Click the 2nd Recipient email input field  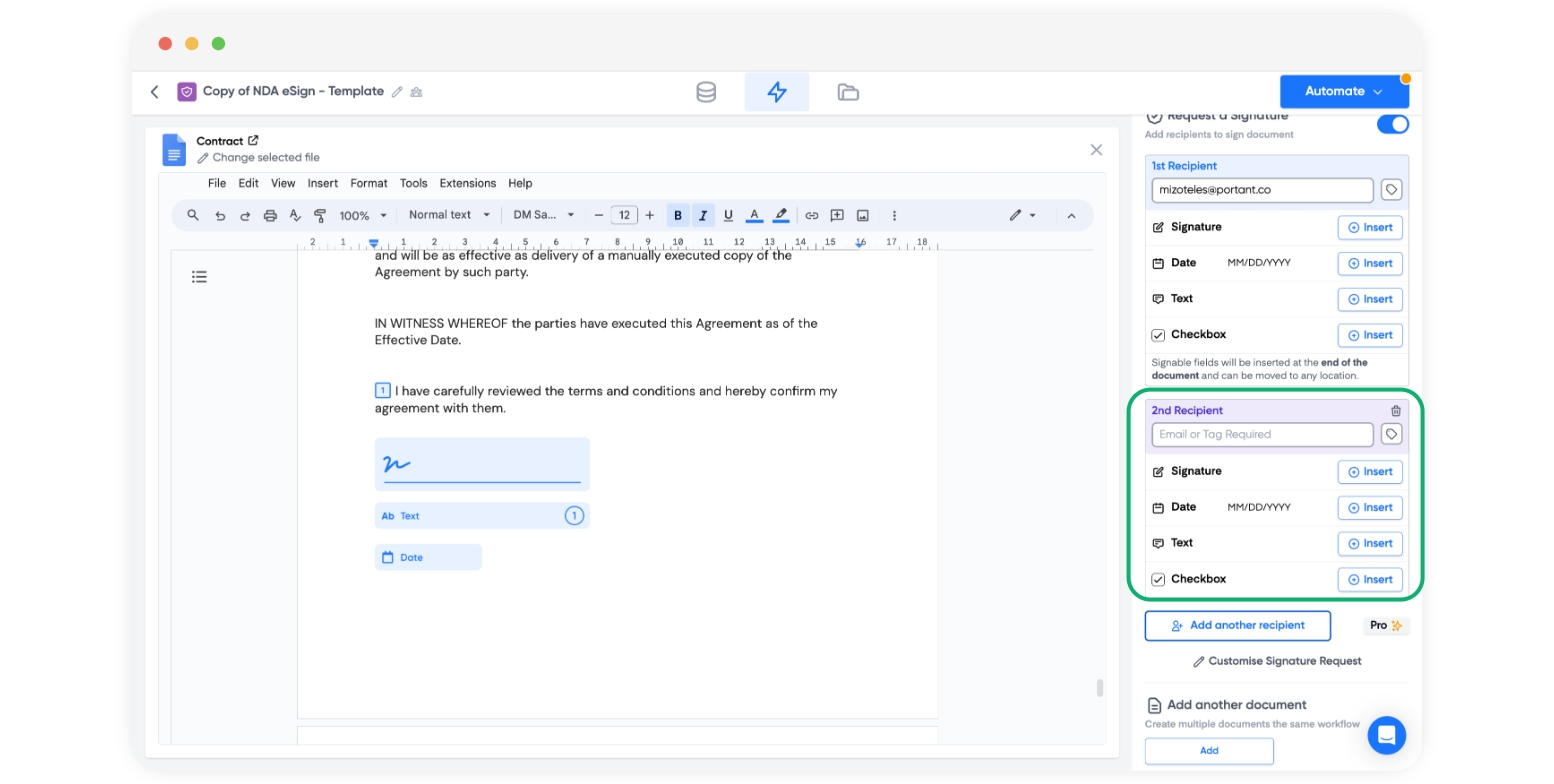pyautogui.click(x=1262, y=435)
